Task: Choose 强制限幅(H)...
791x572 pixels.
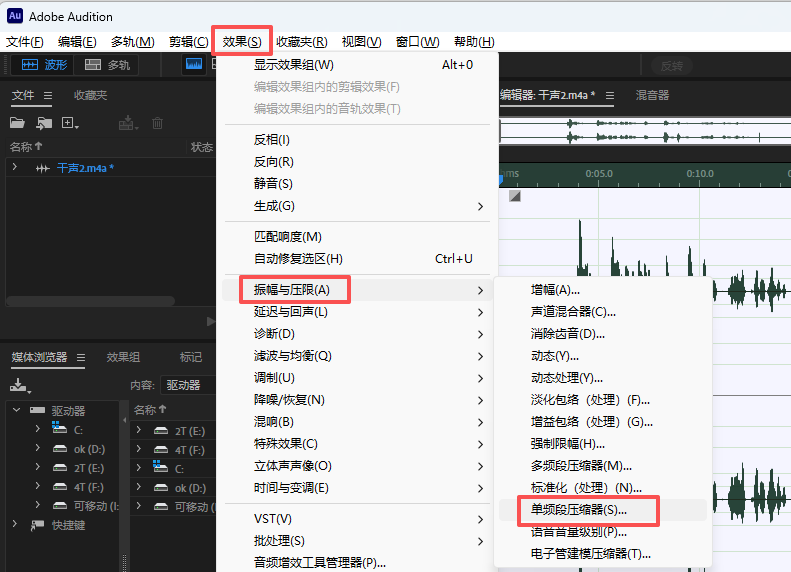Action: 603,444
